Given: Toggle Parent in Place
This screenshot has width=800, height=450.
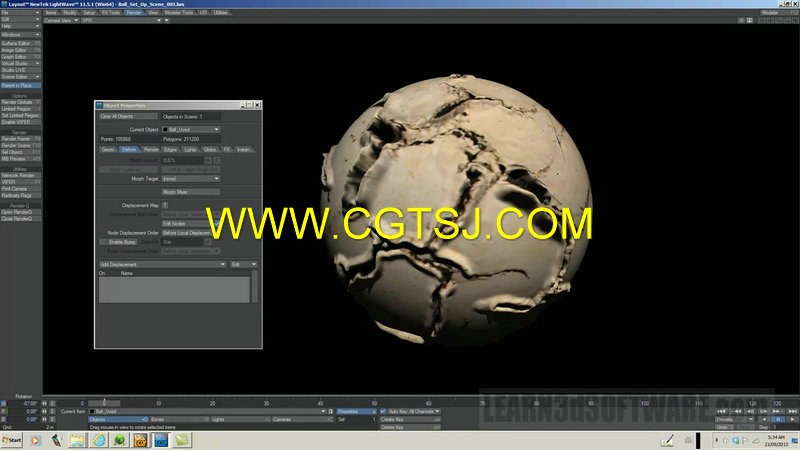Looking at the screenshot, I should click(x=20, y=85).
